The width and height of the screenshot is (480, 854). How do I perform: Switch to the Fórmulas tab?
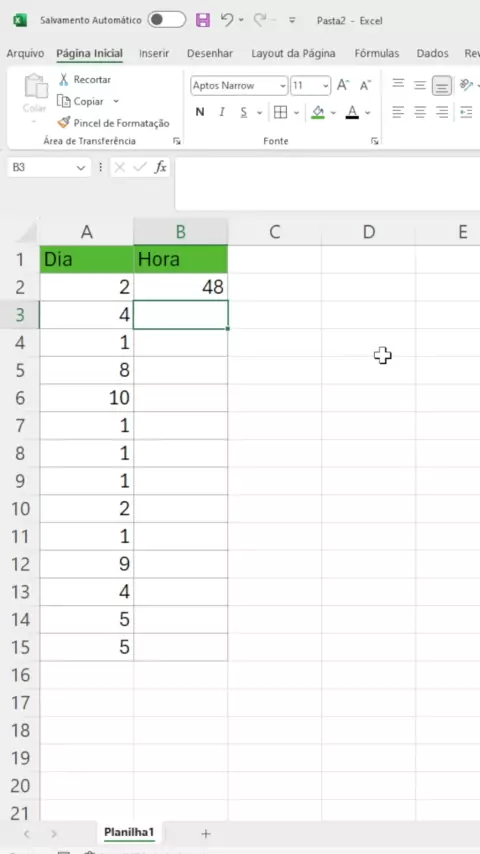click(376, 53)
